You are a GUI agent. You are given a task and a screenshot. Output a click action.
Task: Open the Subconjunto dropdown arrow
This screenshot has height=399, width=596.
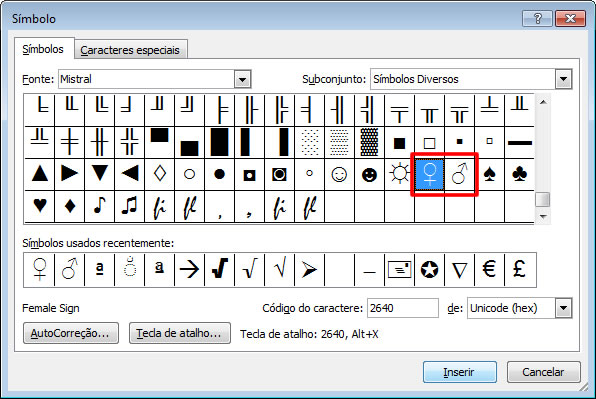tap(563, 79)
